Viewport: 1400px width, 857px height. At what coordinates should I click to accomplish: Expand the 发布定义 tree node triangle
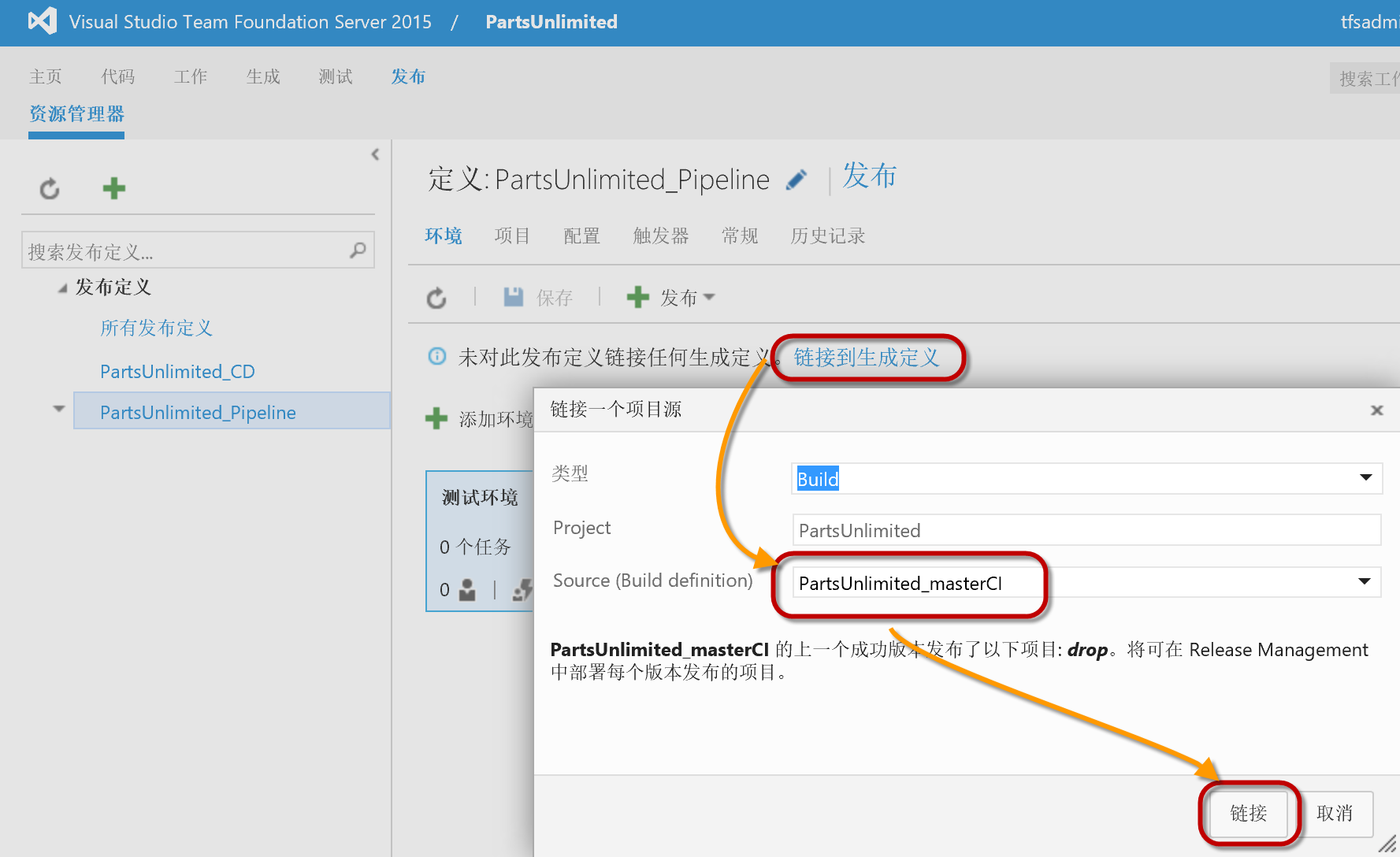(62, 288)
